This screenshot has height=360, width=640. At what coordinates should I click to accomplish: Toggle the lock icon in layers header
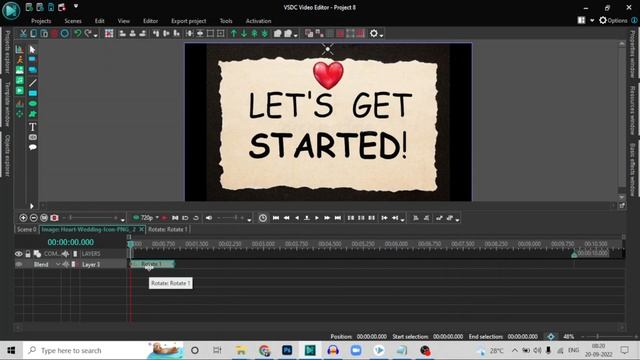(x=28, y=254)
